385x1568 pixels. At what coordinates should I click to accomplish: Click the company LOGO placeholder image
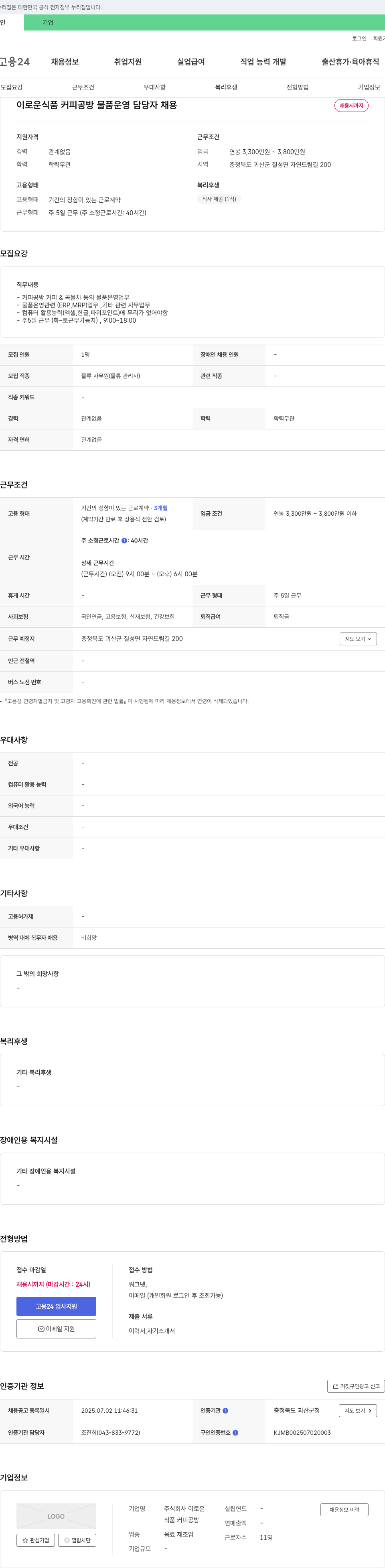point(56,1516)
